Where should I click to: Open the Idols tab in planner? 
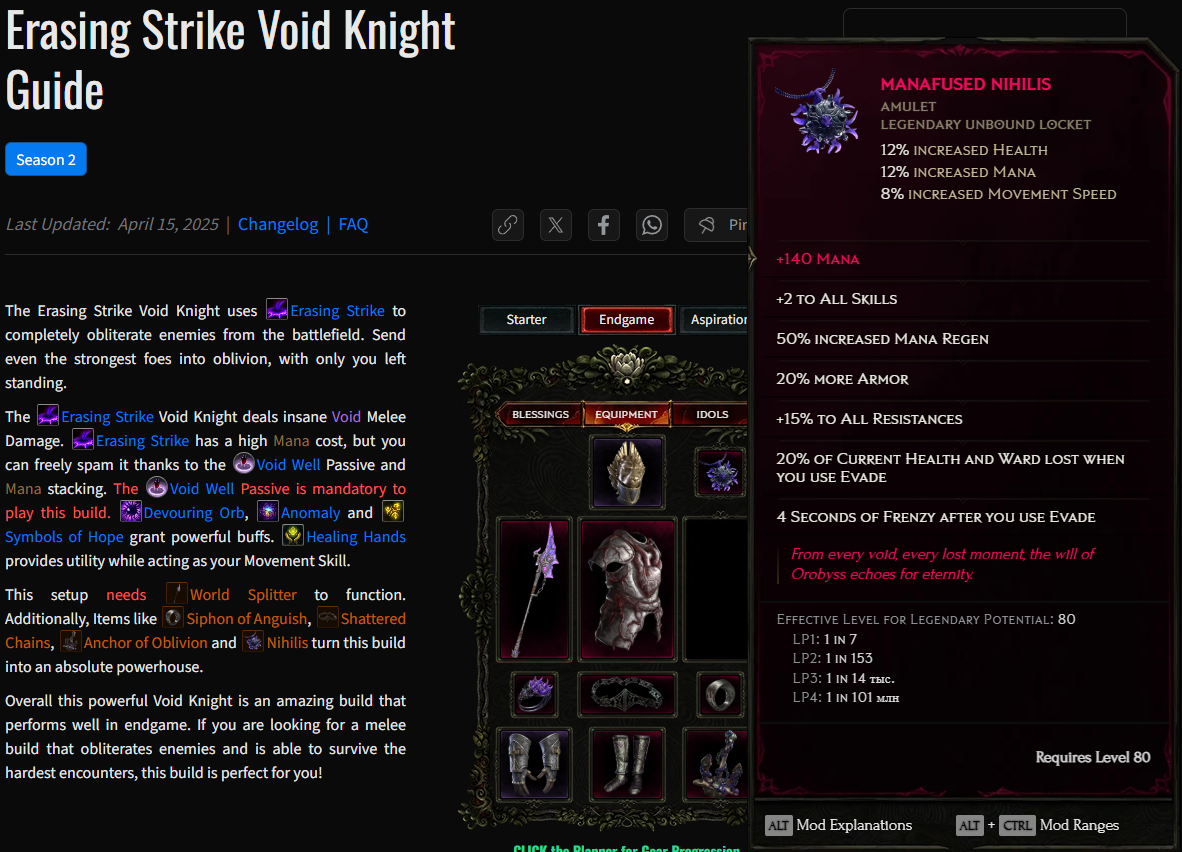(712, 415)
